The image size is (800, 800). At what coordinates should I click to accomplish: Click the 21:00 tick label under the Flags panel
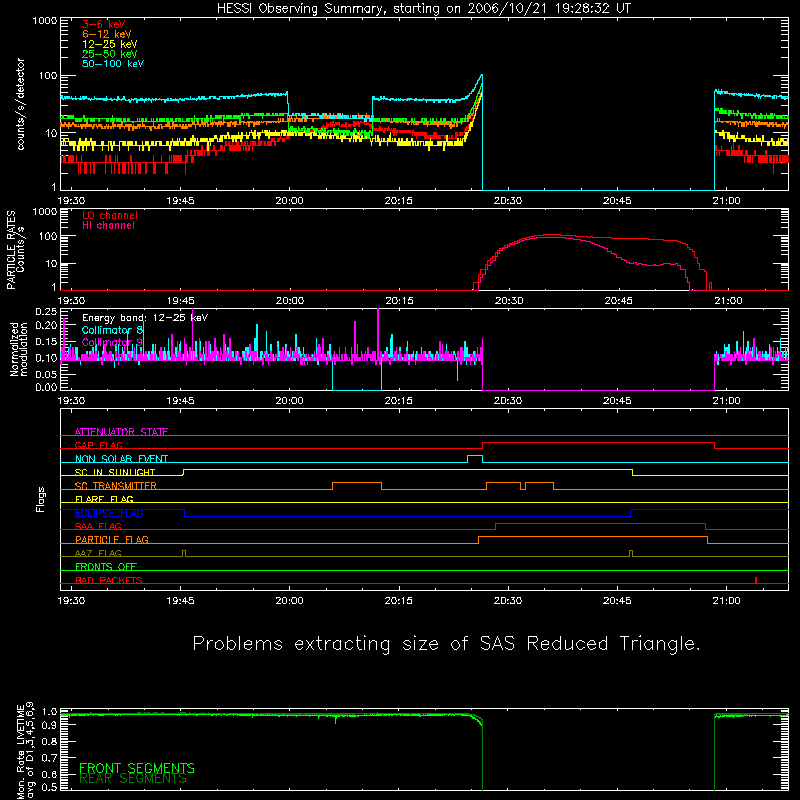(727, 601)
